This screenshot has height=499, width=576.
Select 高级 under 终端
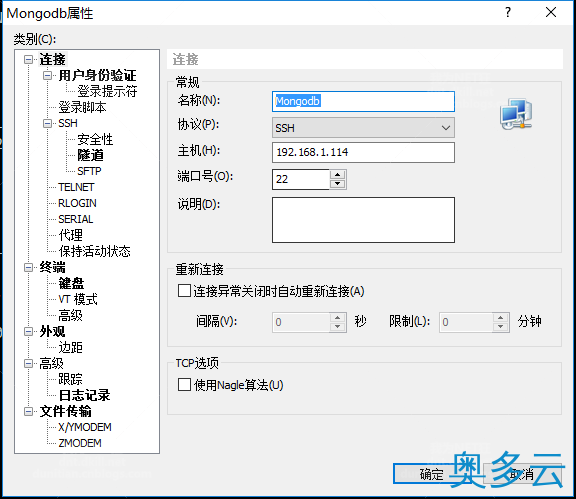[71, 315]
